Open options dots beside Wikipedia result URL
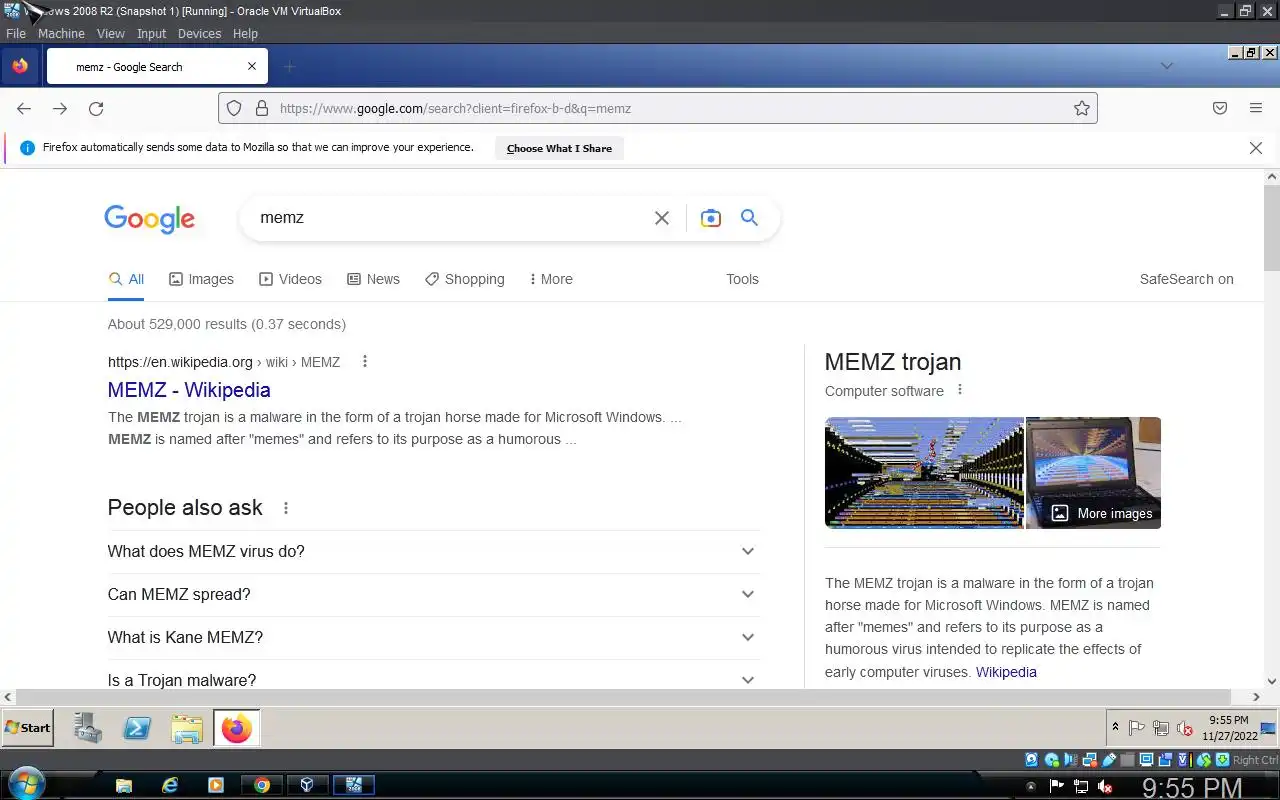Image resolution: width=1280 pixels, height=800 pixels. click(x=365, y=362)
